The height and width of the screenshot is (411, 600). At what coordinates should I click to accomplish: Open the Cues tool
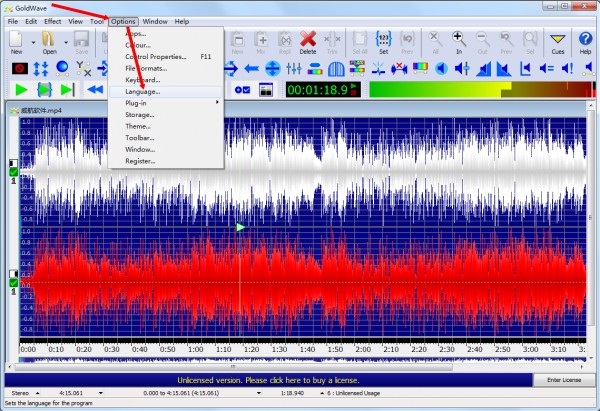(558, 42)
